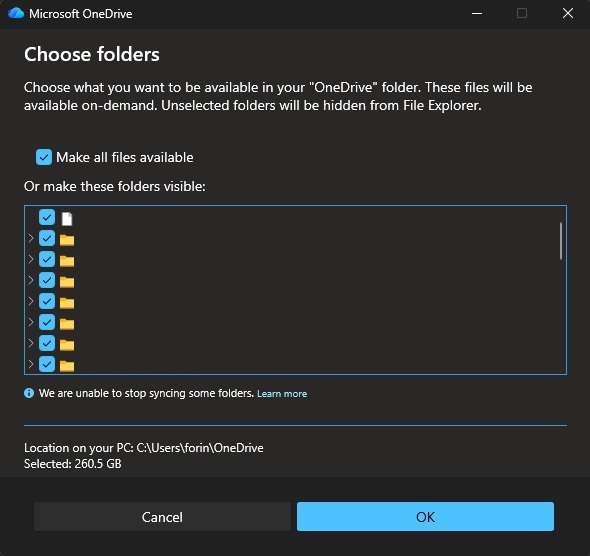Expand the third folder with its chevron
590x556 pixels.
(31, 280)
